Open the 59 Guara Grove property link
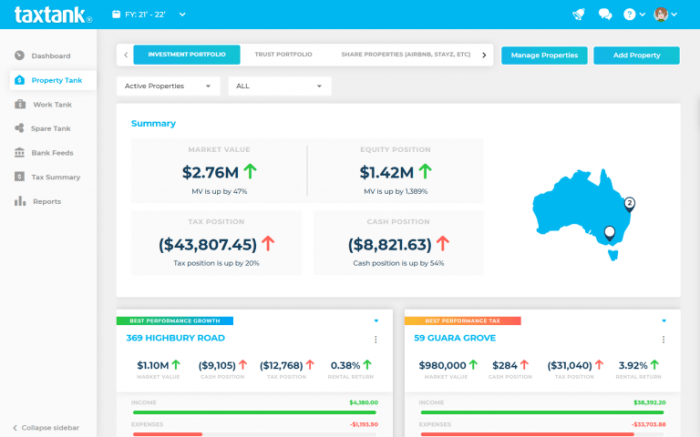This screenshot has width=700, height=437. point(455,338)
